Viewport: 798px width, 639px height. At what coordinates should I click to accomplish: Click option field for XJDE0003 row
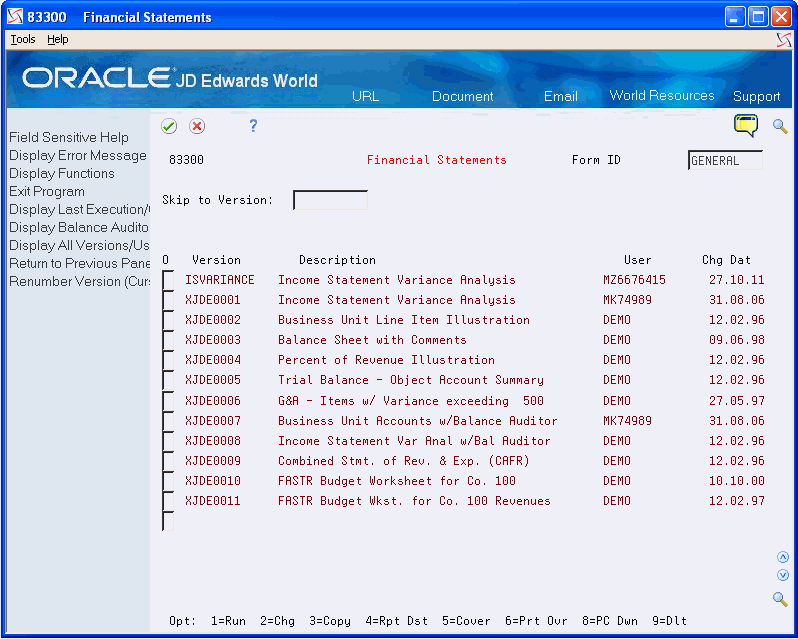[x=168, y=340]
